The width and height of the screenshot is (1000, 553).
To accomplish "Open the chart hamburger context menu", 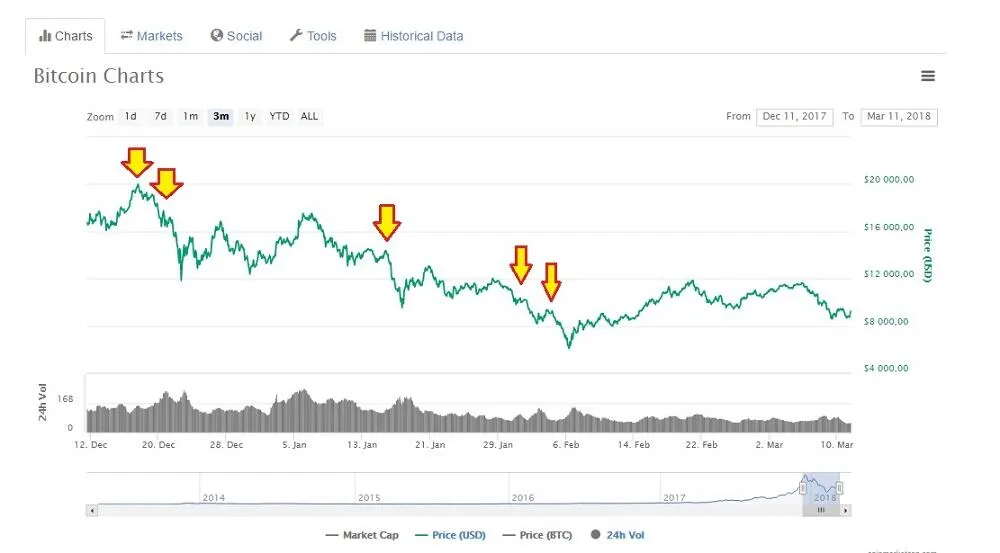I will click(928, 76).
